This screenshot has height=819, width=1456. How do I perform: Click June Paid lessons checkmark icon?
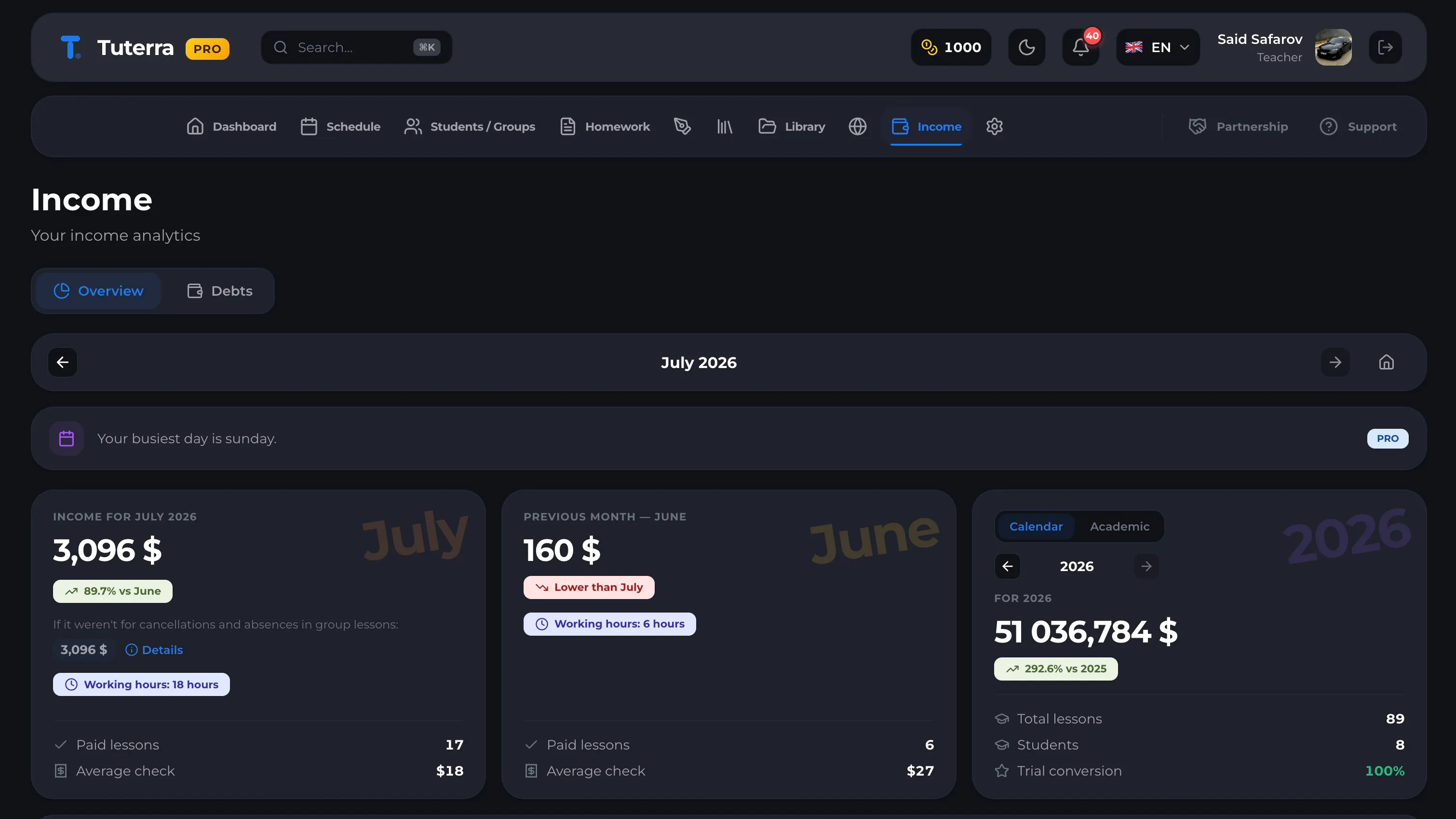531,745
